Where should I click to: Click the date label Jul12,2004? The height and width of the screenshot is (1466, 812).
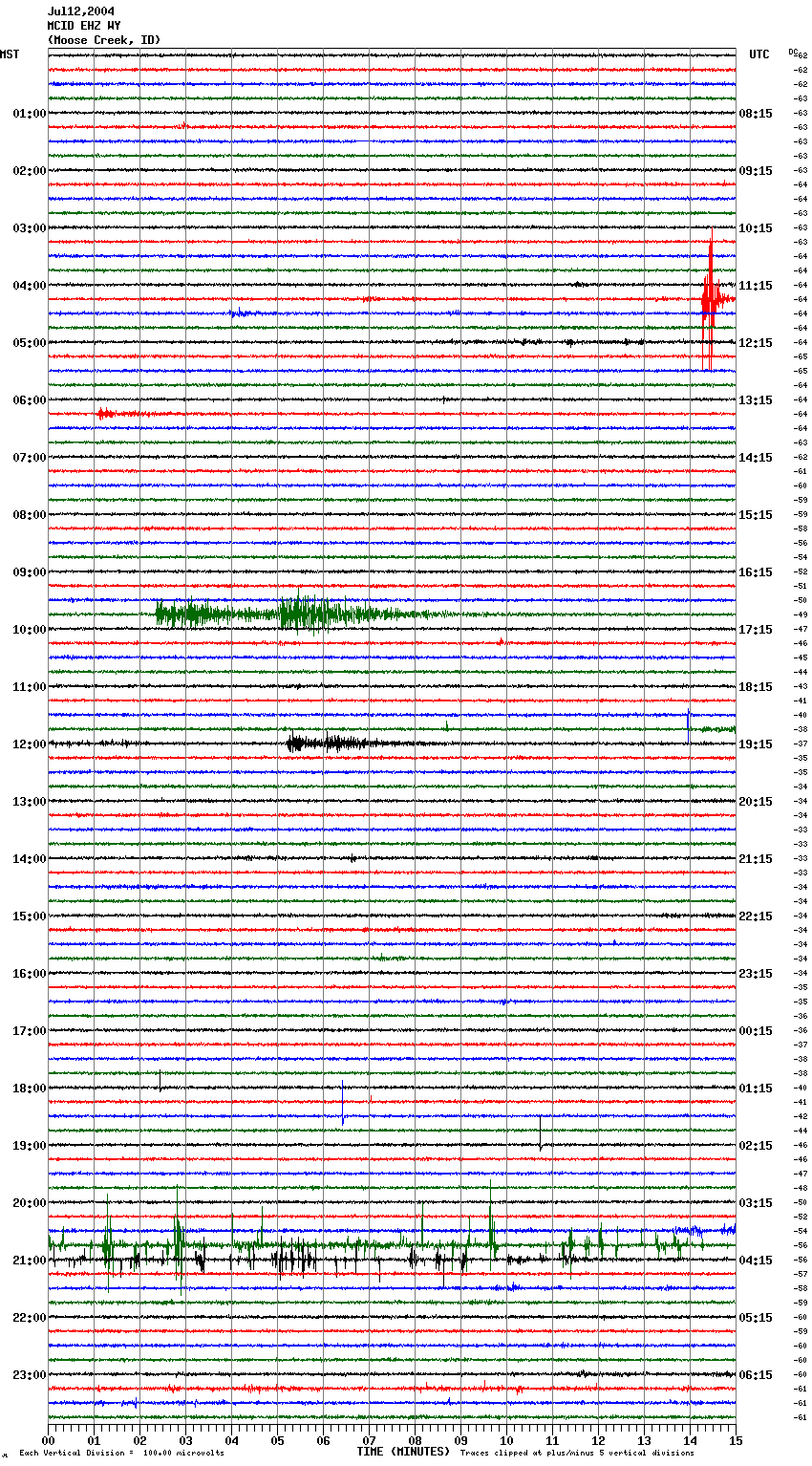(x=81, y=11)
